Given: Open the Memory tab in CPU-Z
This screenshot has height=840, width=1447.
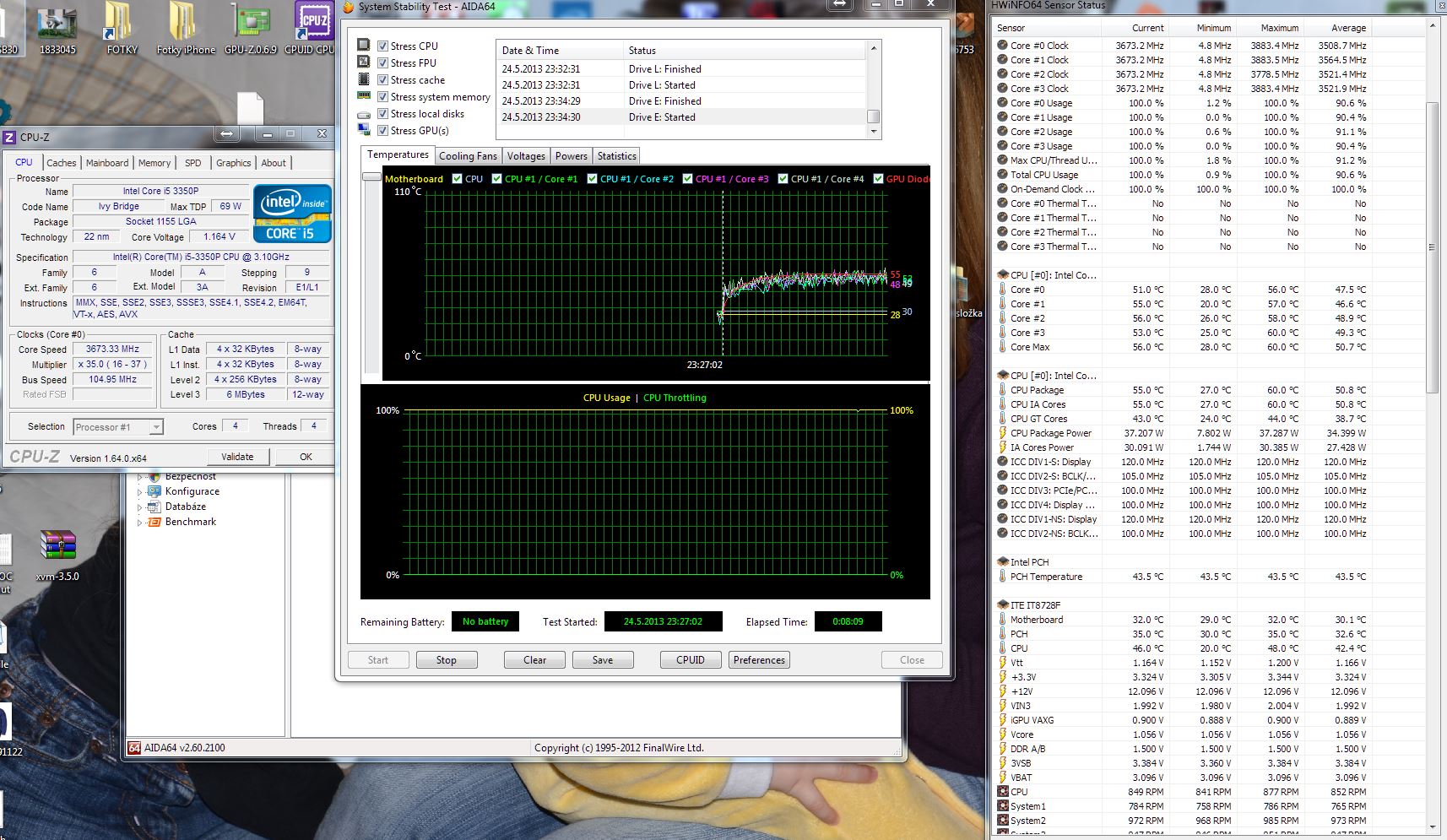Looking at the screenshot, I should click(154, 163).
